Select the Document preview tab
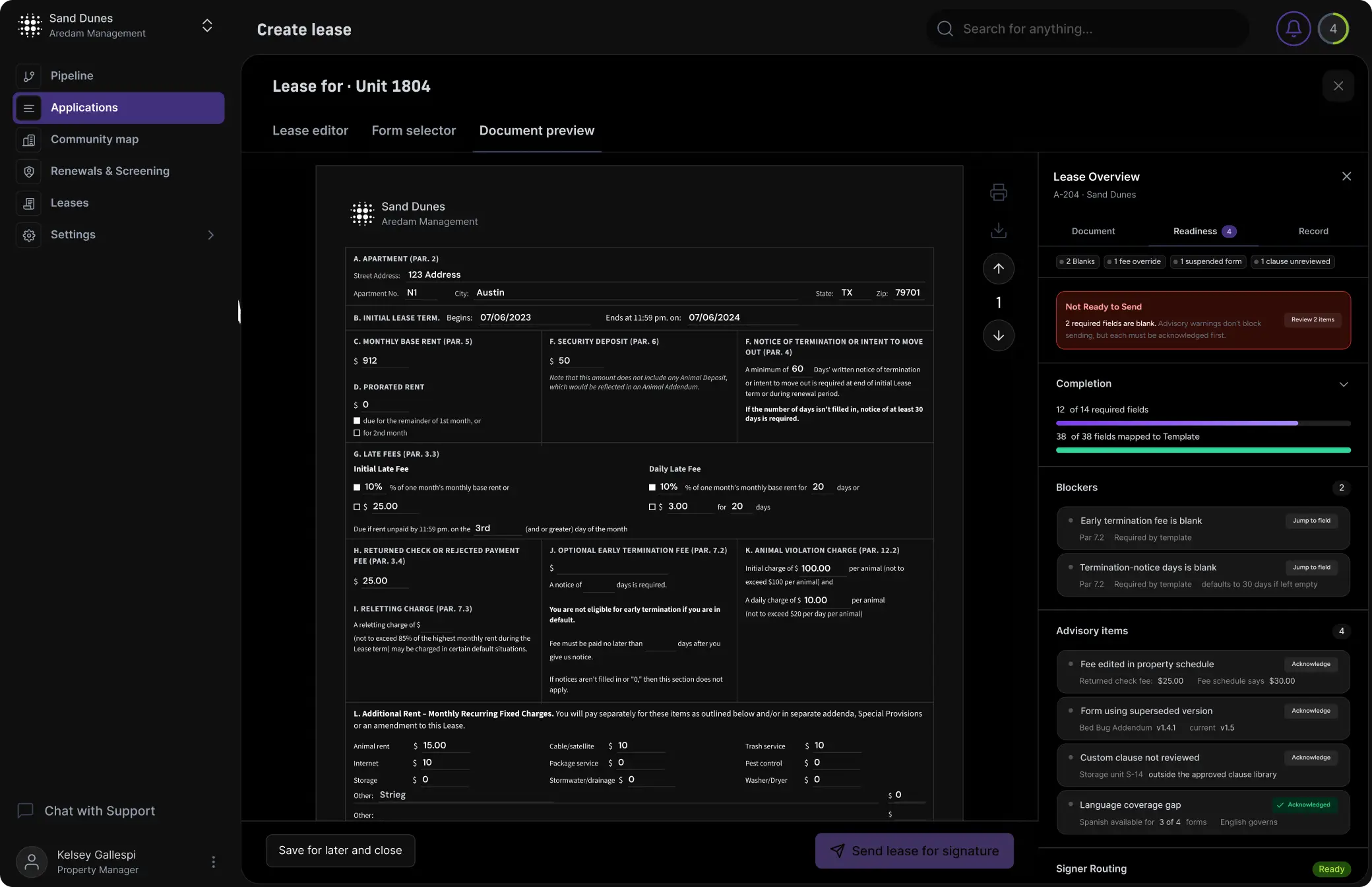 click(537, 131)
